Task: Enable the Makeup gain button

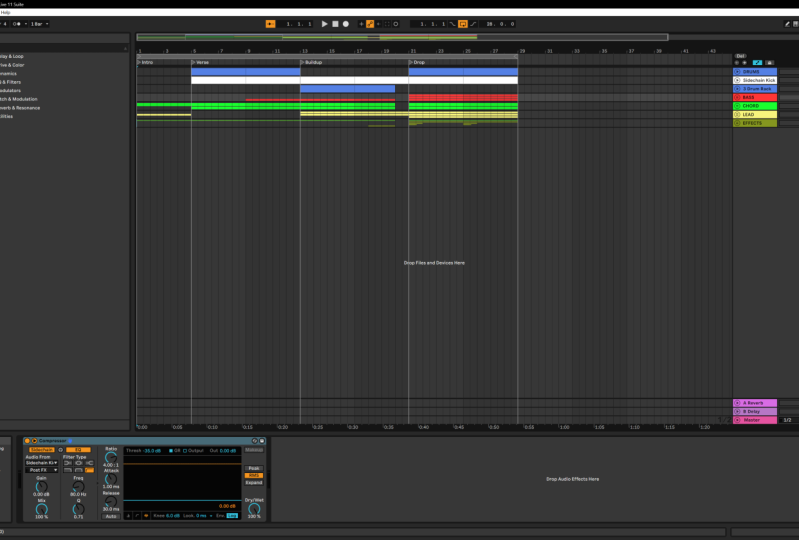Action: pyautogui.click(x=254, y=450)
